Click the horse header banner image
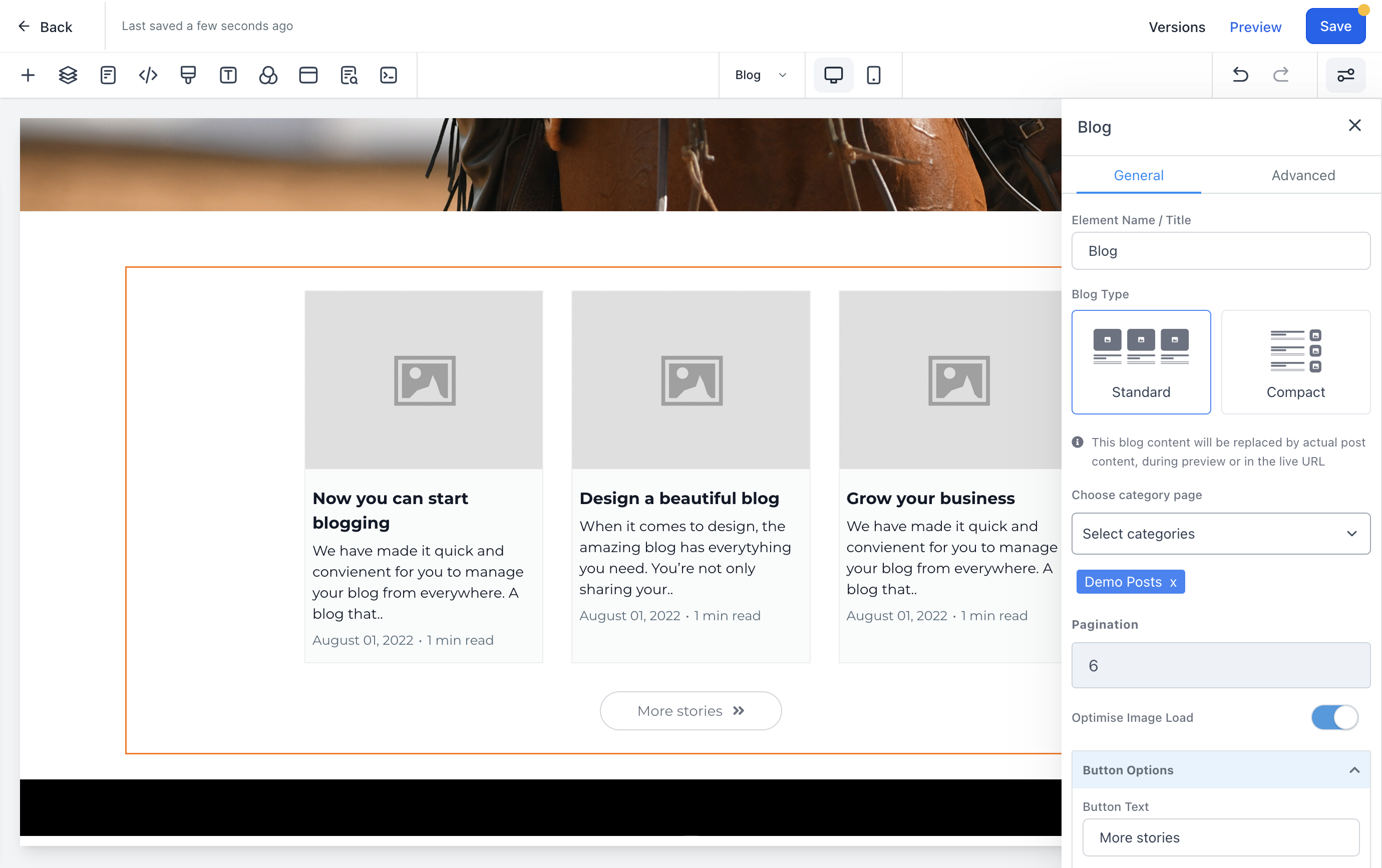The height and width of the screenshot is (868, 1382). 540,165
